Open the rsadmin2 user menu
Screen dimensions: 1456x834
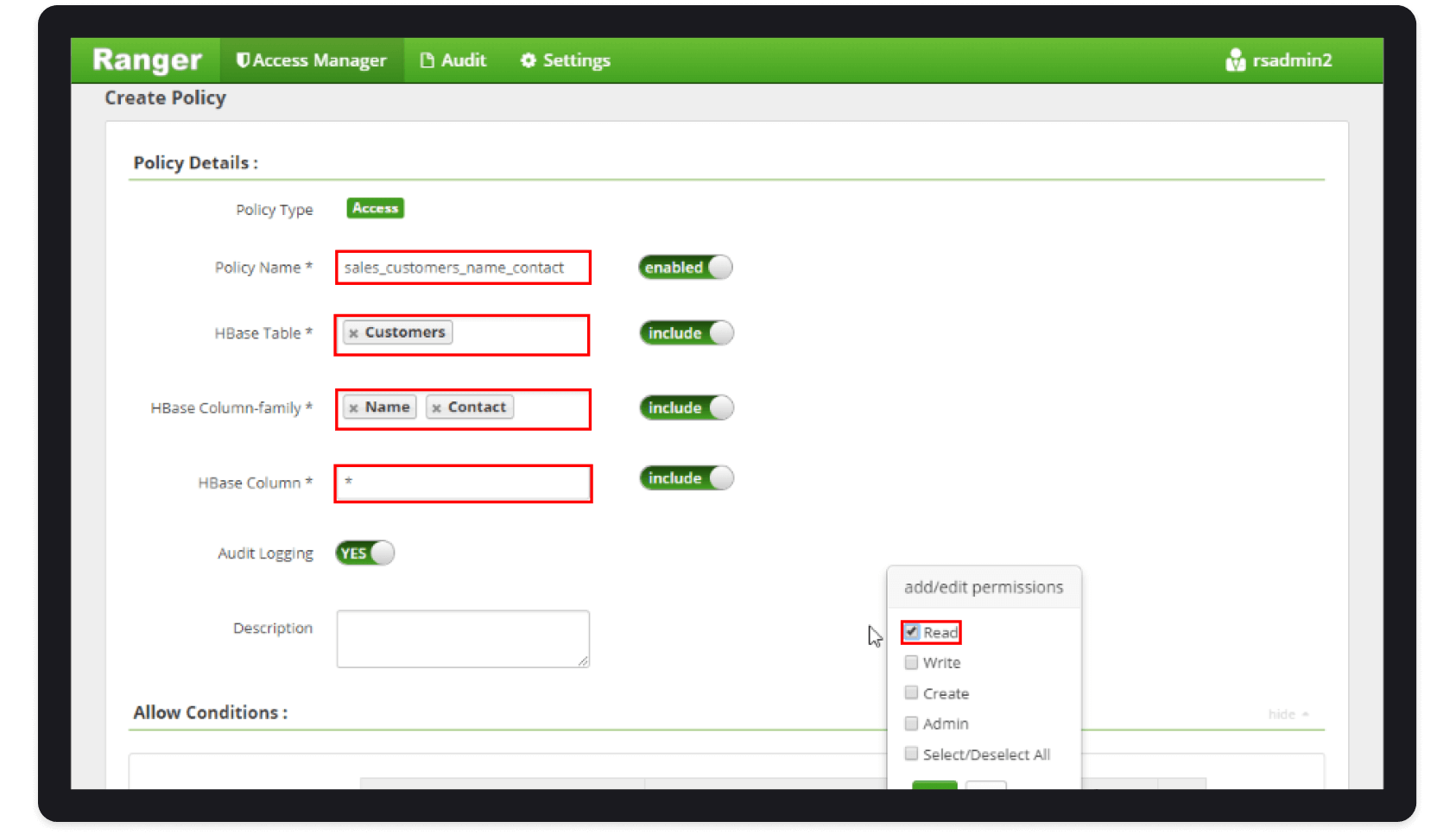[x=1291, y=60]
